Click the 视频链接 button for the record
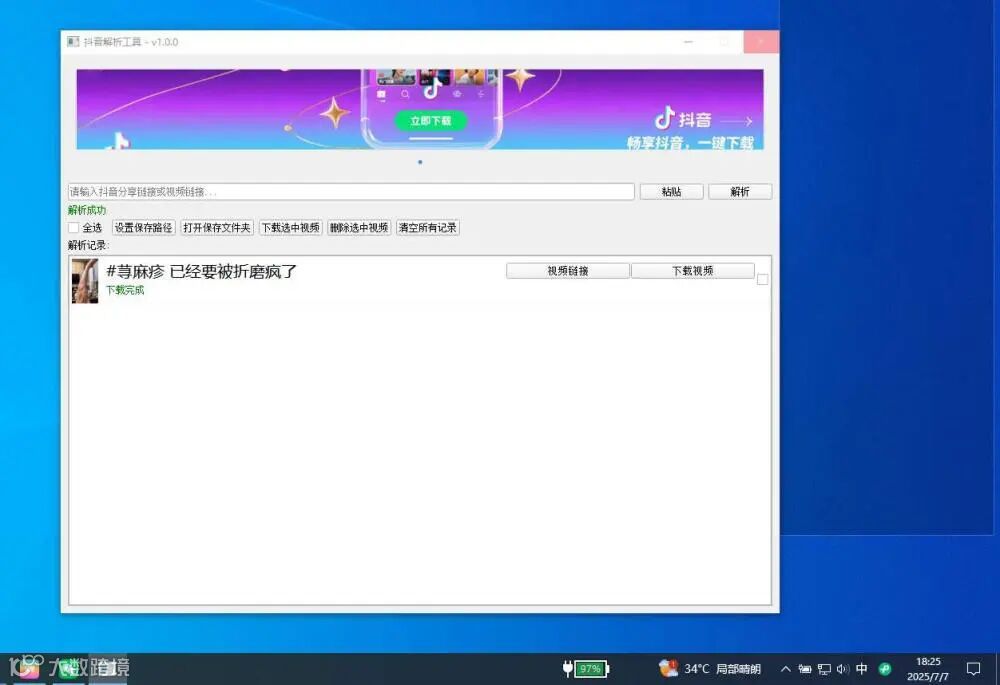The height and width of the screenshot is (685, 1000). 568,271
